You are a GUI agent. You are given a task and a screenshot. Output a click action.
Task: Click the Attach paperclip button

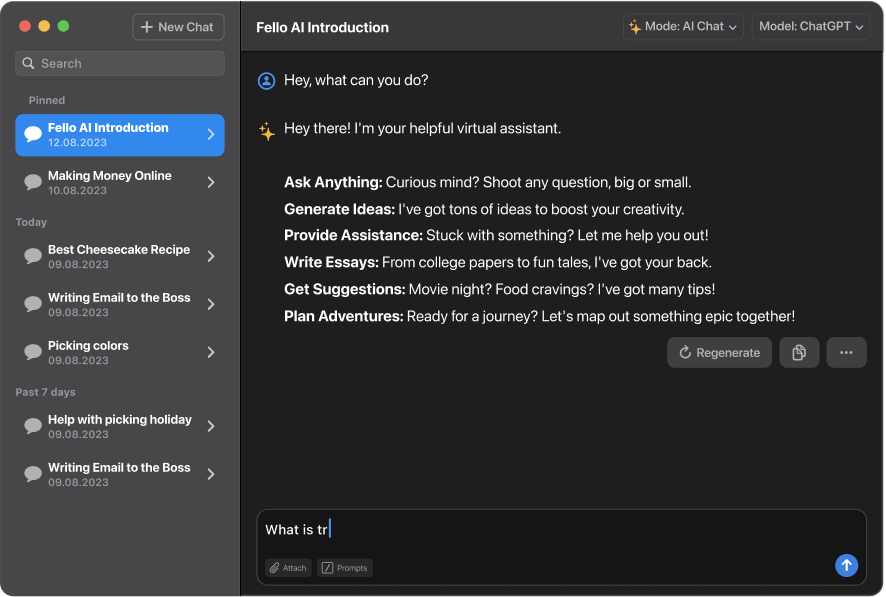(288, 568)
